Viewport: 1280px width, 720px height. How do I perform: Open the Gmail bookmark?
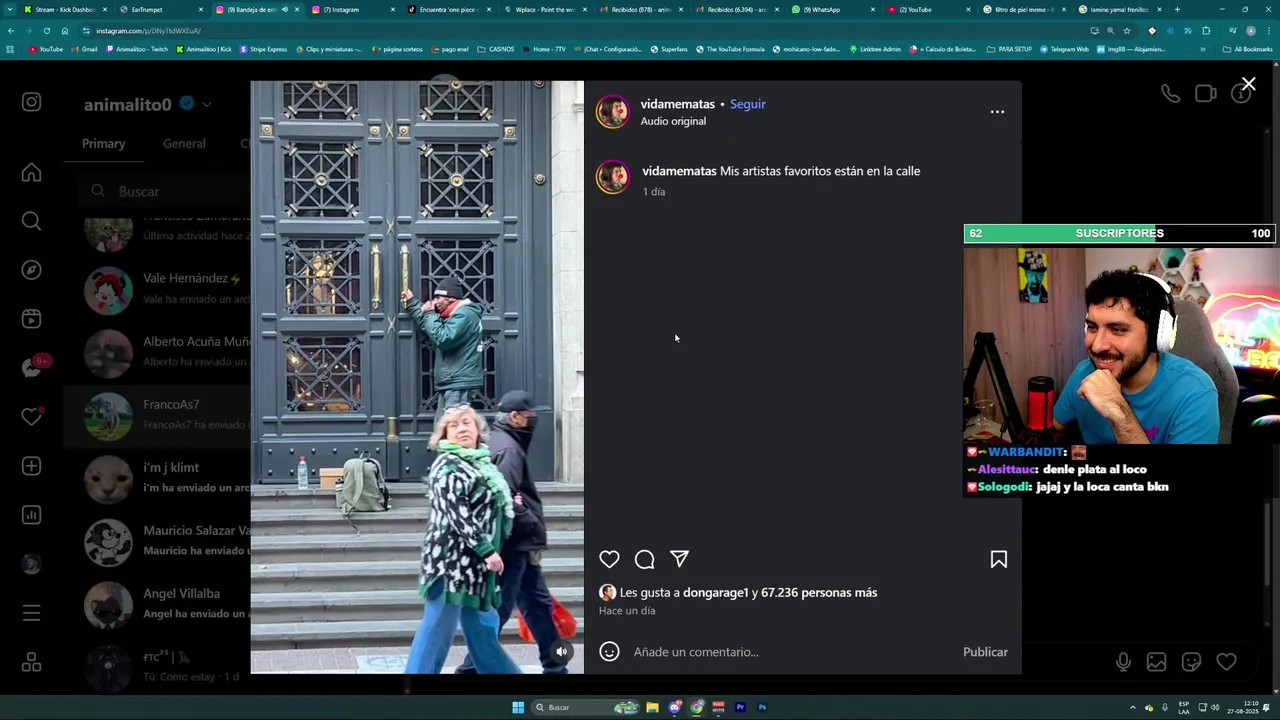(84, 49)
